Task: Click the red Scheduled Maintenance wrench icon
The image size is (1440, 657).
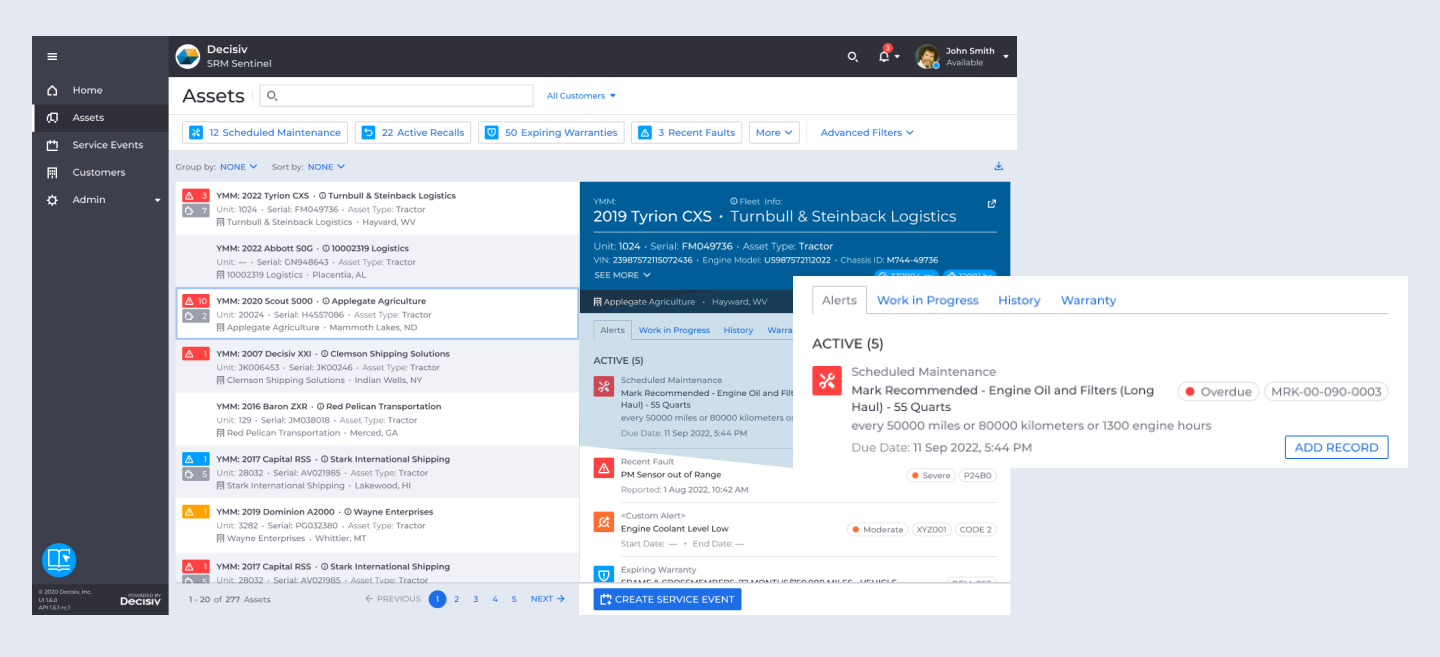Action: pos(826,381)
